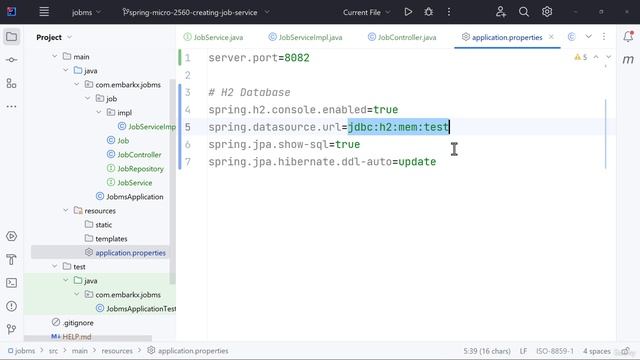
Task: Go to previous highlighted problem
Action: (596, 57)
